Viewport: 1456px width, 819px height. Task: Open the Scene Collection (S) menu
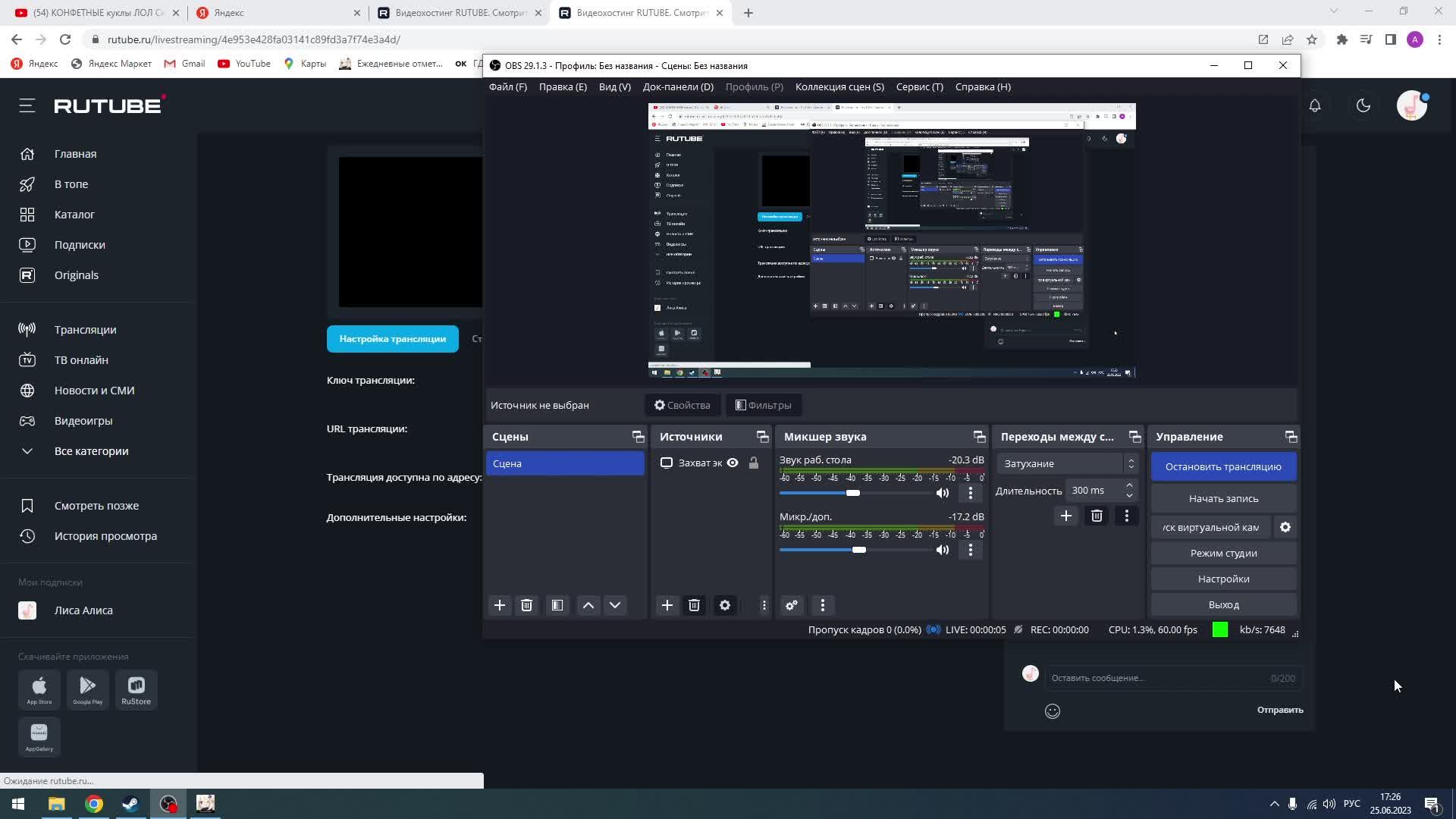pyautogui.click(x=839, y=86)
